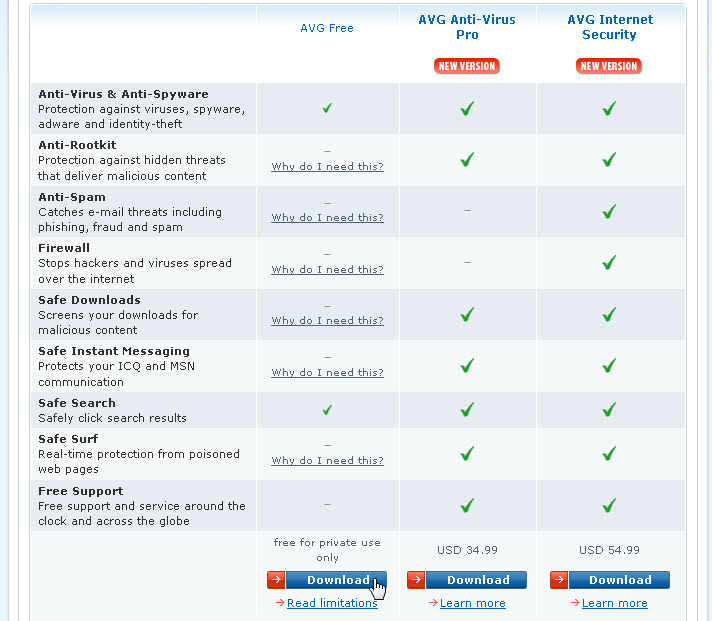This screenshot has height=621, width=712.
Task: Click AVG Free checkmark for Anti-Virus & Anti-Spyware
Action: [327, 108]
